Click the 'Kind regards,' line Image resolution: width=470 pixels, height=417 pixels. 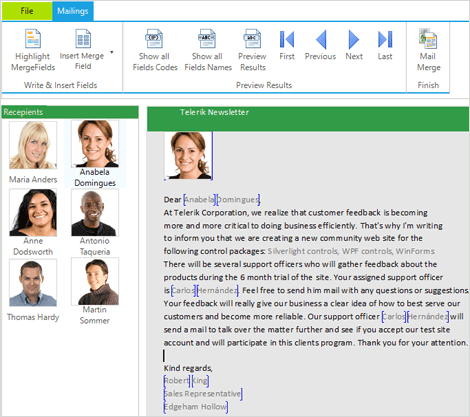click(188, 368)
